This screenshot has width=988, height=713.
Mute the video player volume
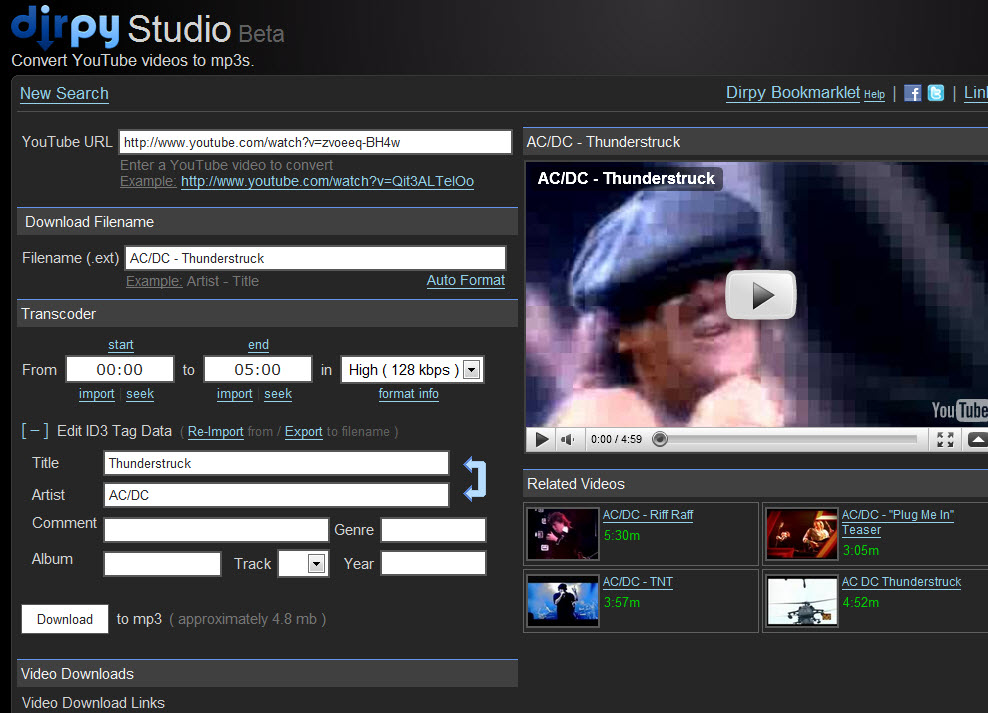click(x=568, y=439)
